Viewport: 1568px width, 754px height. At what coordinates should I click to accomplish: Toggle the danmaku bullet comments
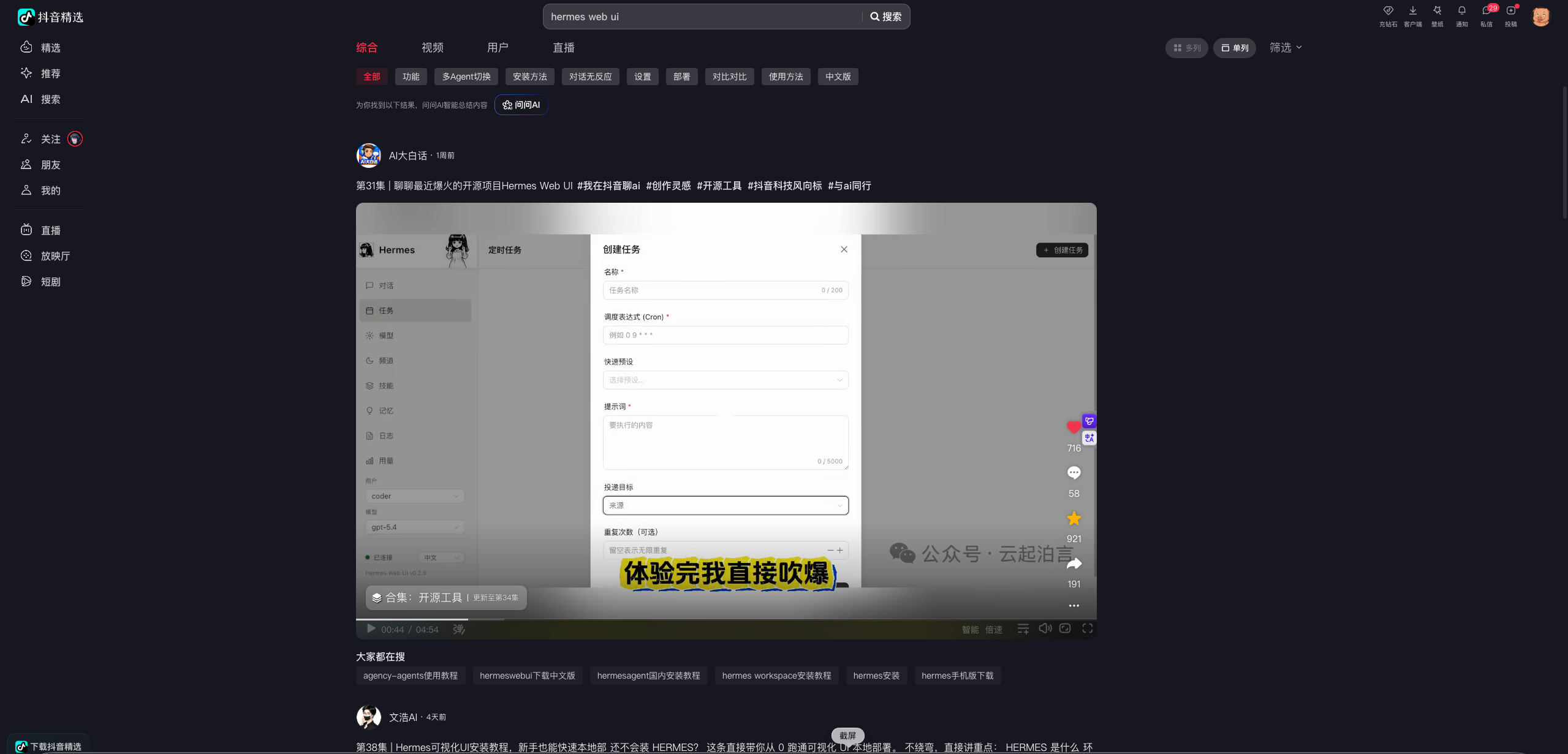click(459, 629)
